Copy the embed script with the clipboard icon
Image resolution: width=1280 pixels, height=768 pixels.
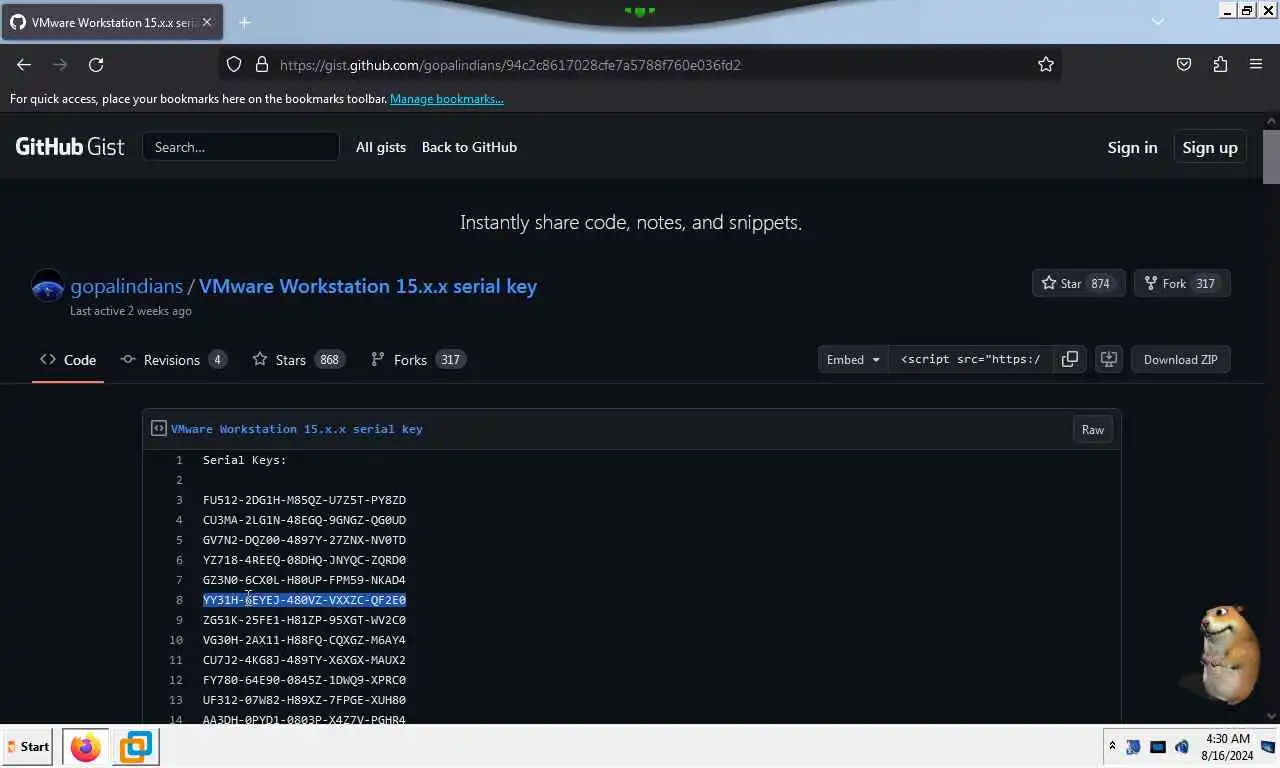[1069, 359]
